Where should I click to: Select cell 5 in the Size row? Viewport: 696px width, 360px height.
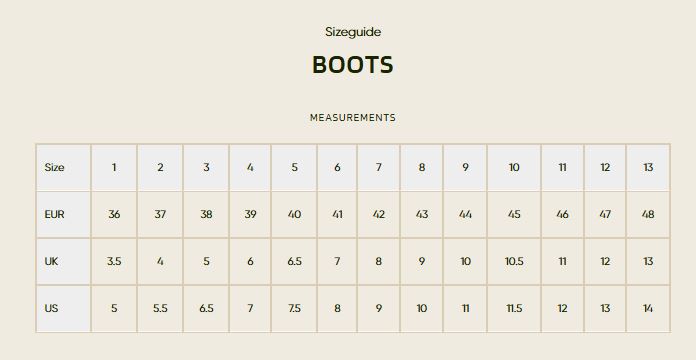coord(294,167)
